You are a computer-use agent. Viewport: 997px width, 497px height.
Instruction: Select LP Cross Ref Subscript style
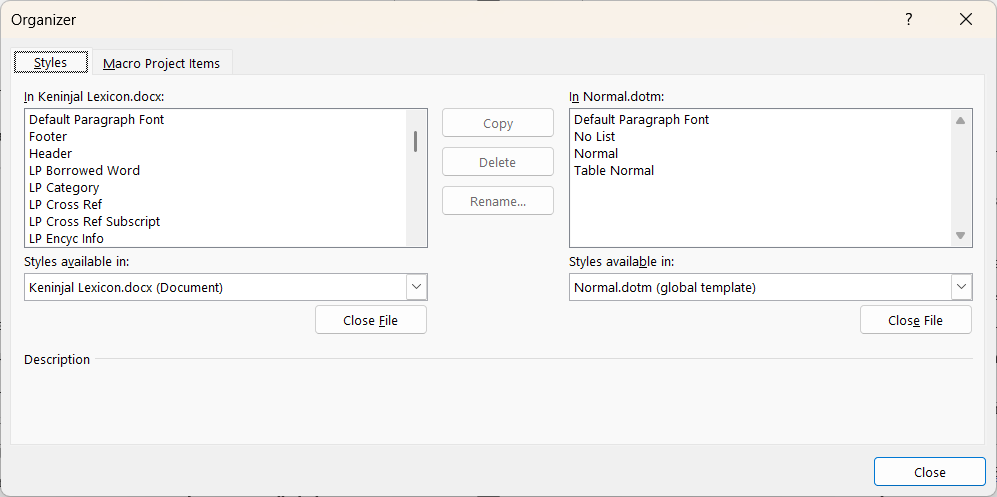[x=94, y=221]
